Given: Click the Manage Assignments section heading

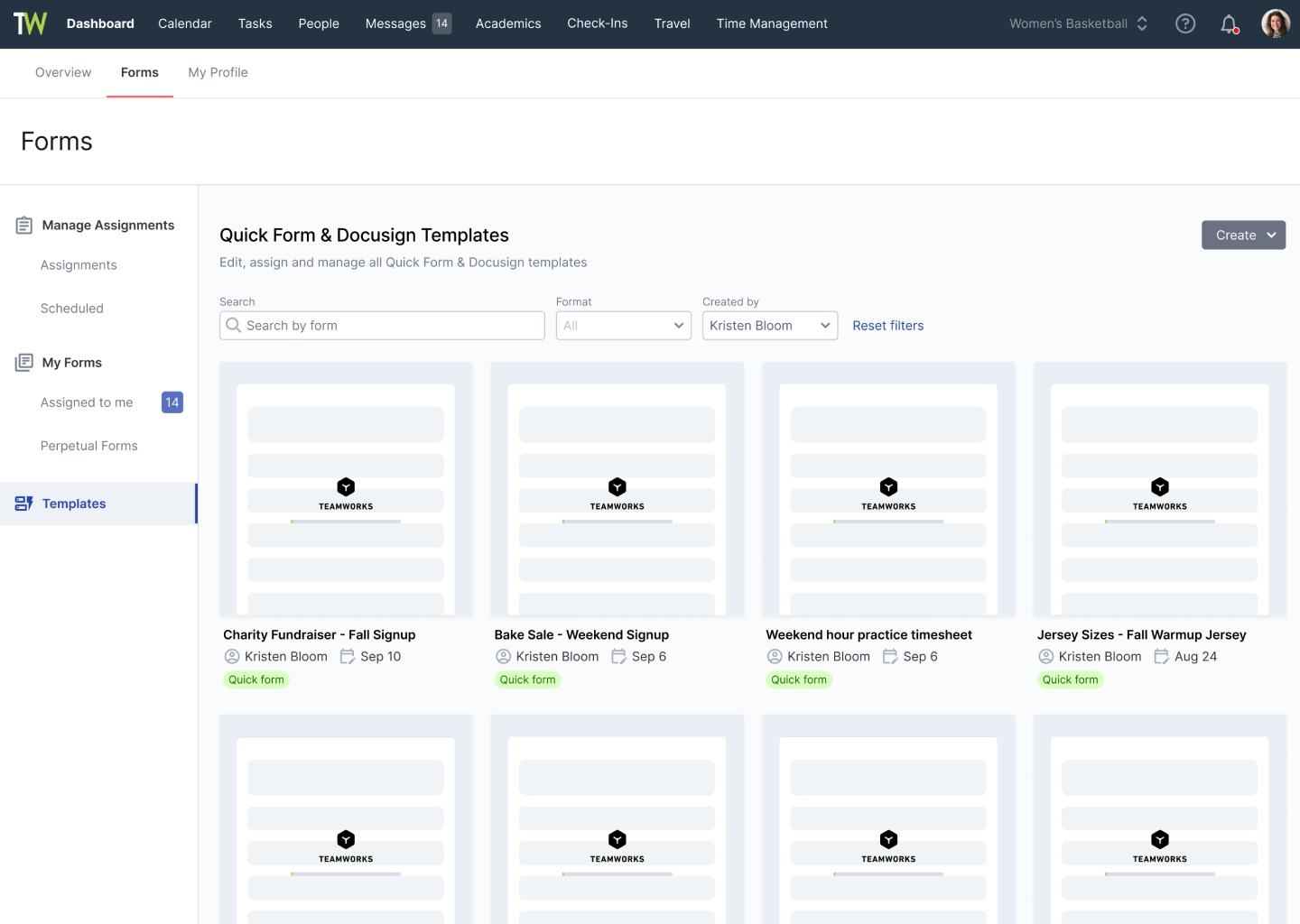Looking at the screenshot, I should (x=108, y=226).
